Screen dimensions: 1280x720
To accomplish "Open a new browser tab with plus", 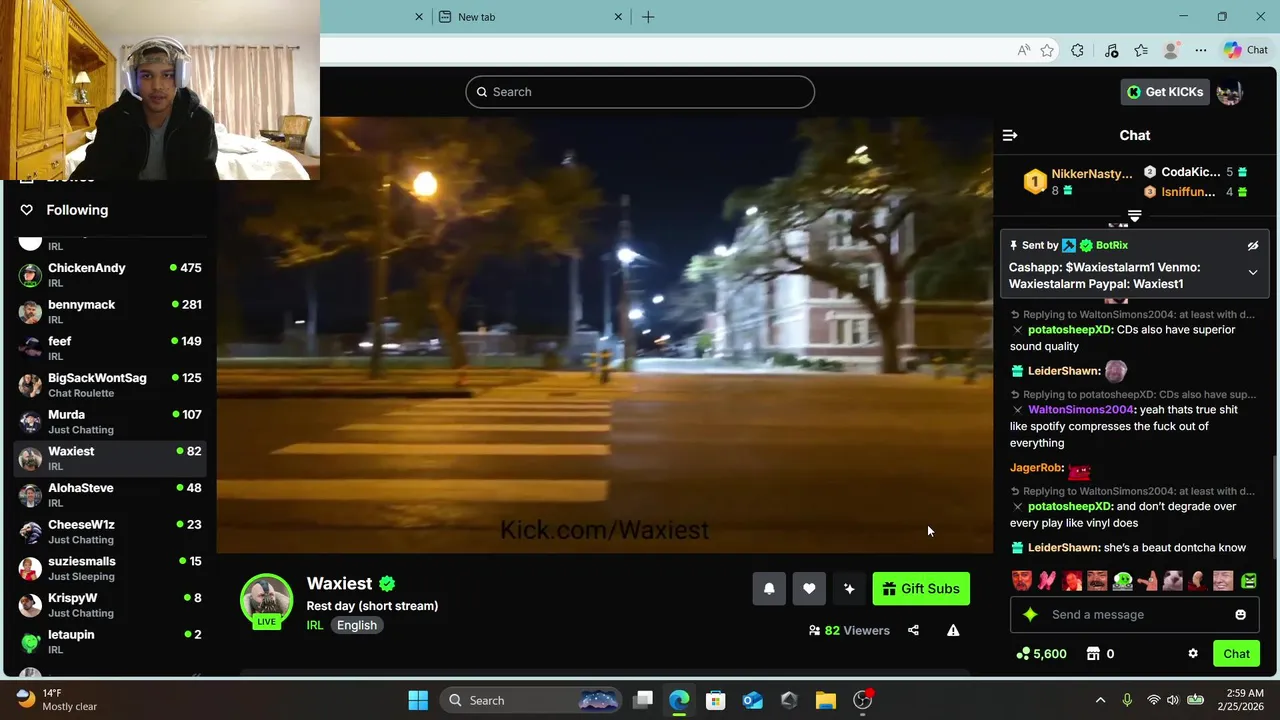I will [648, 17].
